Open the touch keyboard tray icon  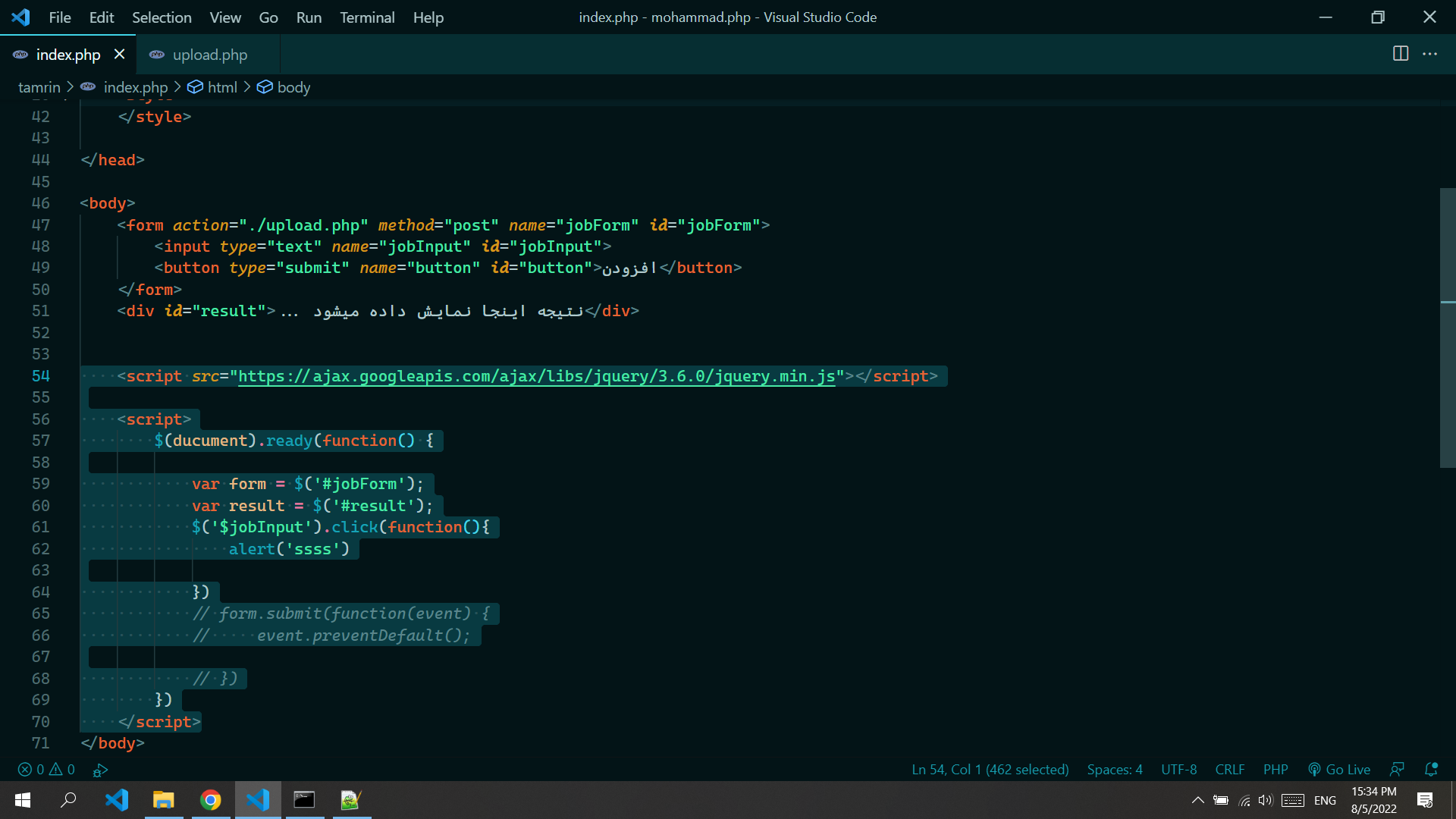click(1293, 800)
